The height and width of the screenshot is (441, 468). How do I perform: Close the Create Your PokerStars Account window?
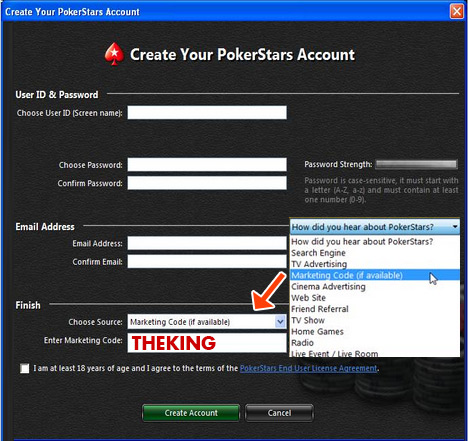click(457, 12)
